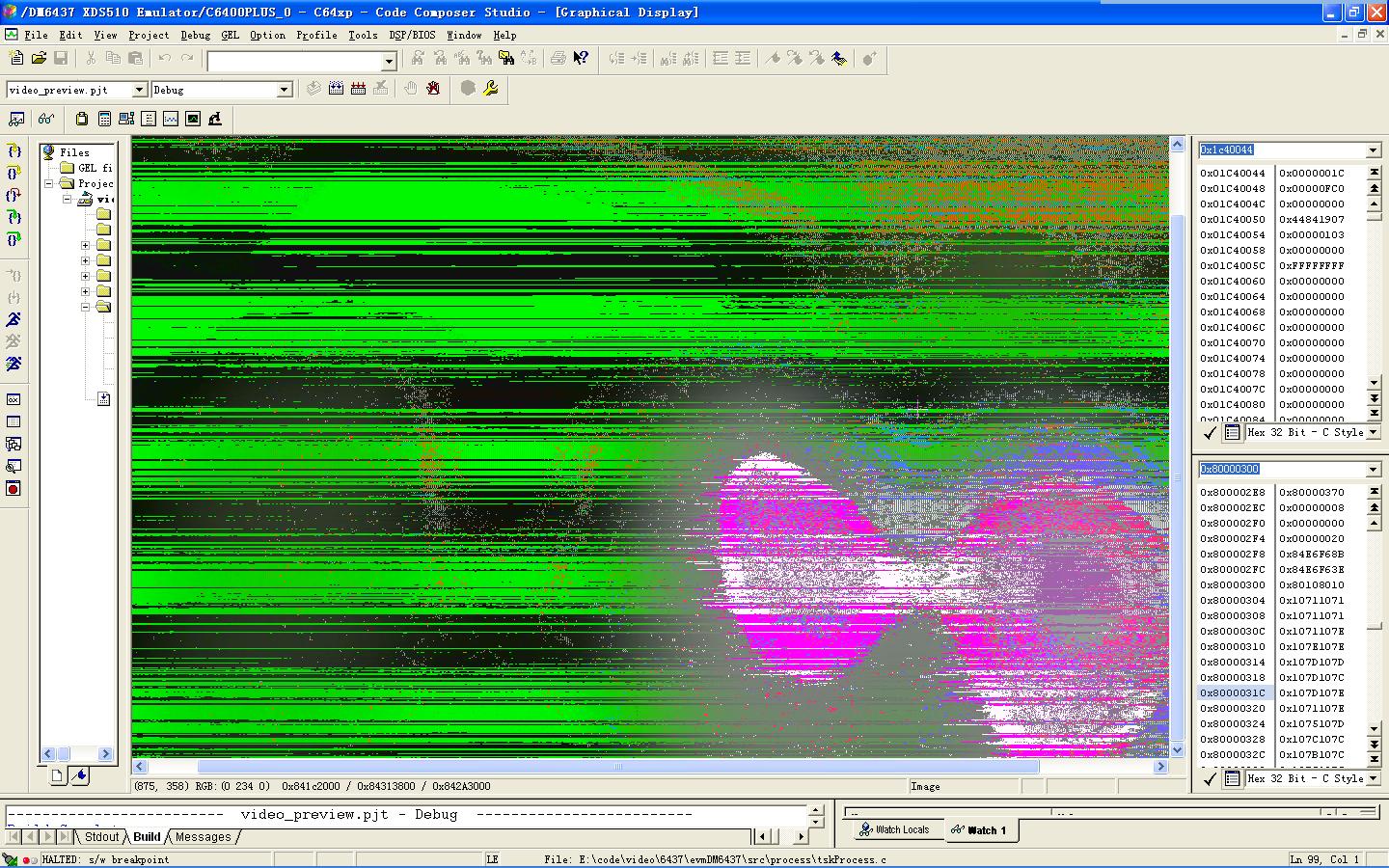Click the Quick Watch glasses icon

45,119
